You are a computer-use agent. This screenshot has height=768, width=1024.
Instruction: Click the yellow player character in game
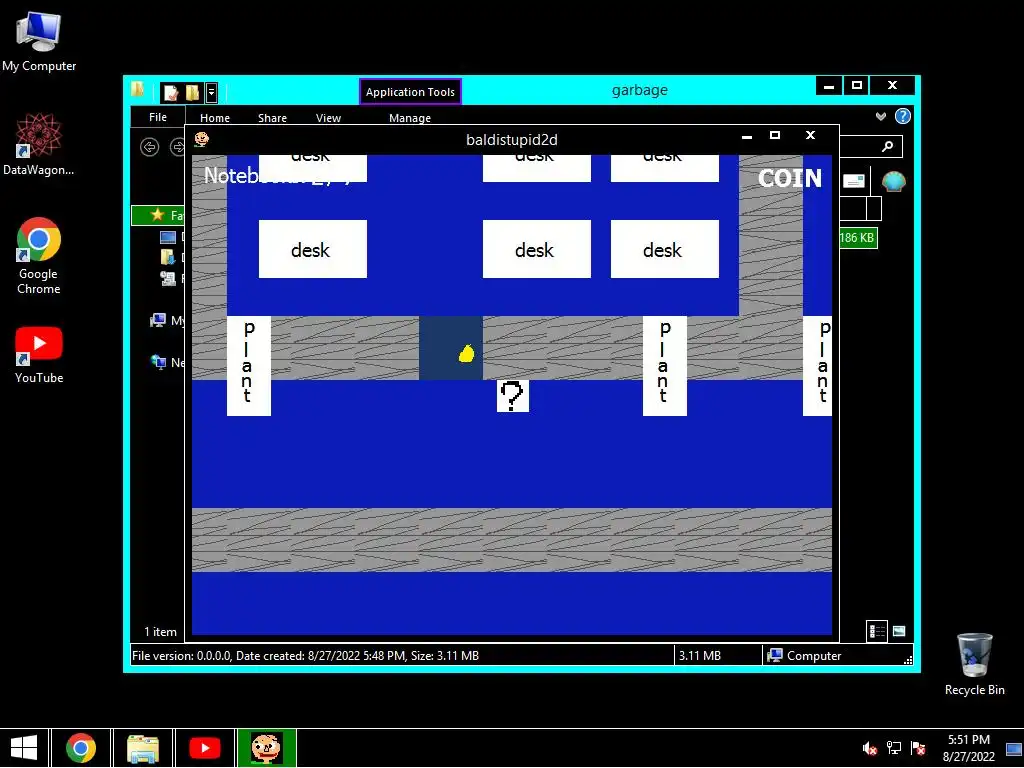pos(466,353)
